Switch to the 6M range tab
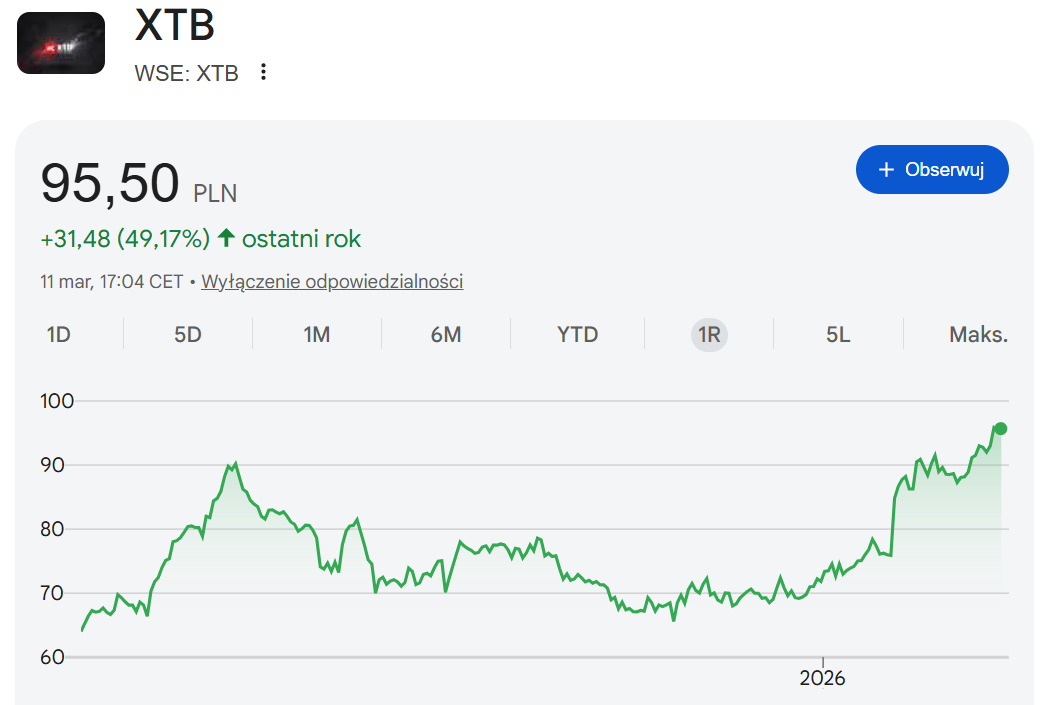The image size is (1046, 705). 446,334
